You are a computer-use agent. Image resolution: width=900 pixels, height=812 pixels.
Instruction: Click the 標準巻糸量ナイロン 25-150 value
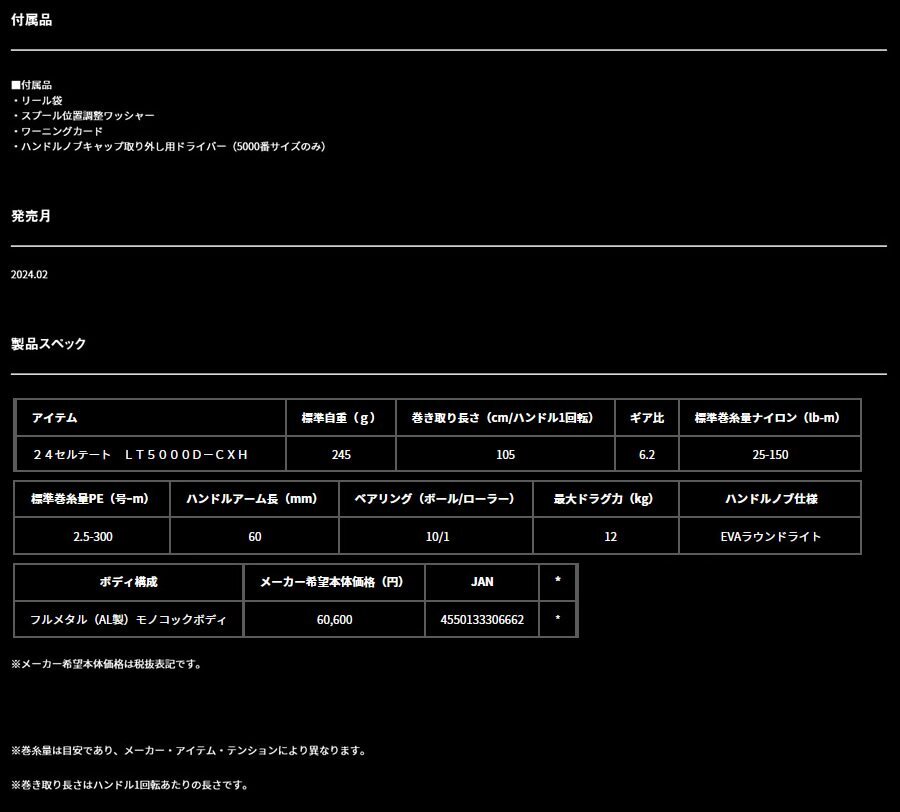pyautogui.click(x=770, y=454)
